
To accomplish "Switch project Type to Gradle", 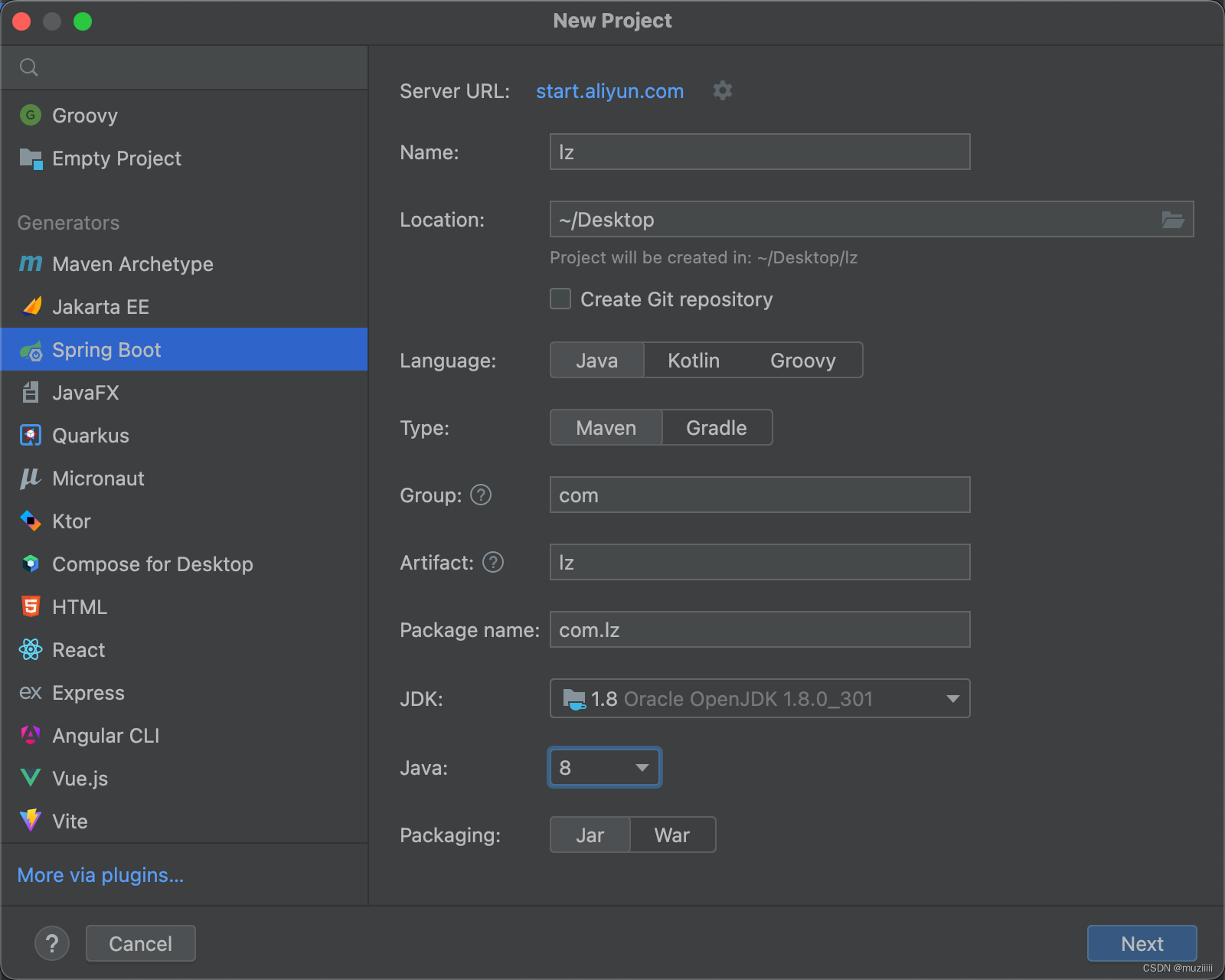I will (716, 428).
